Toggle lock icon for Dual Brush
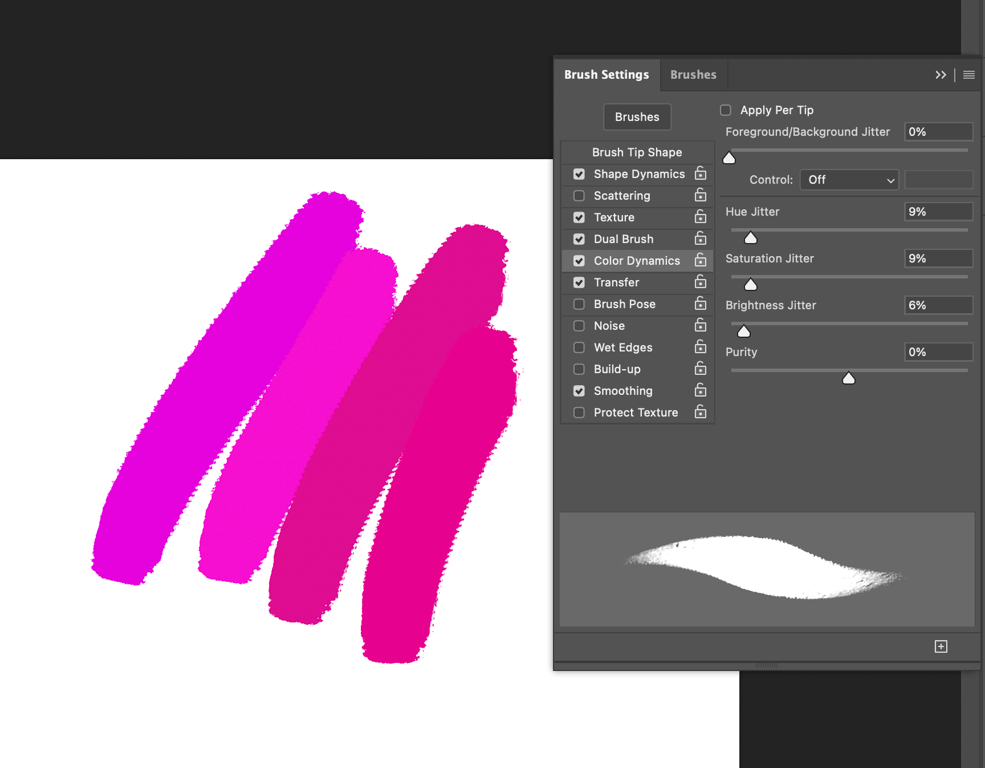Image resolution: width=985 pixels, height=768 pixels. click(x=700, y=239)
